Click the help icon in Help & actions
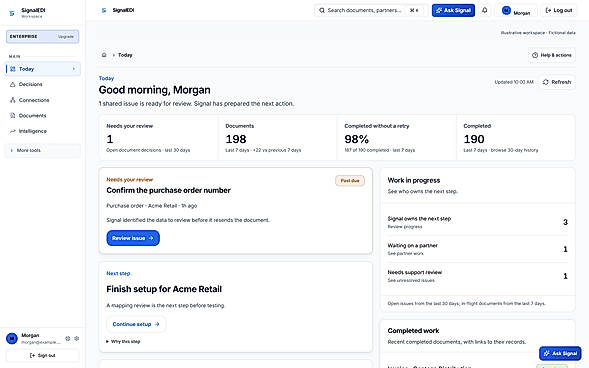This screenshot has width=589, height=368. click(535, 55)
